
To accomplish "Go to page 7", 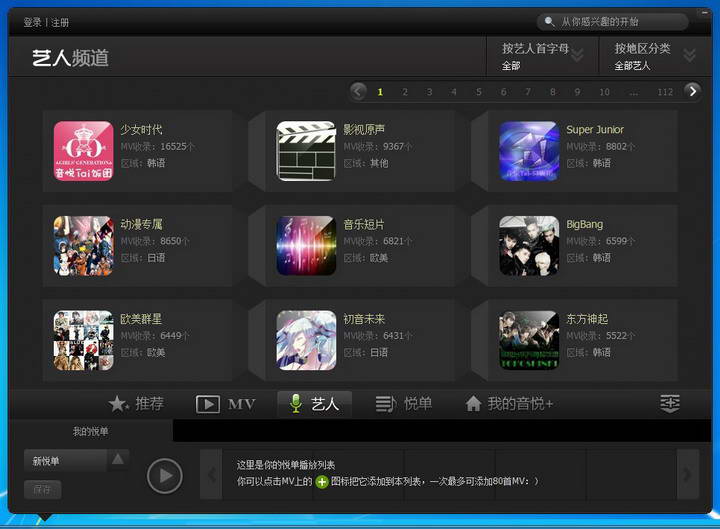I will 528,92.
